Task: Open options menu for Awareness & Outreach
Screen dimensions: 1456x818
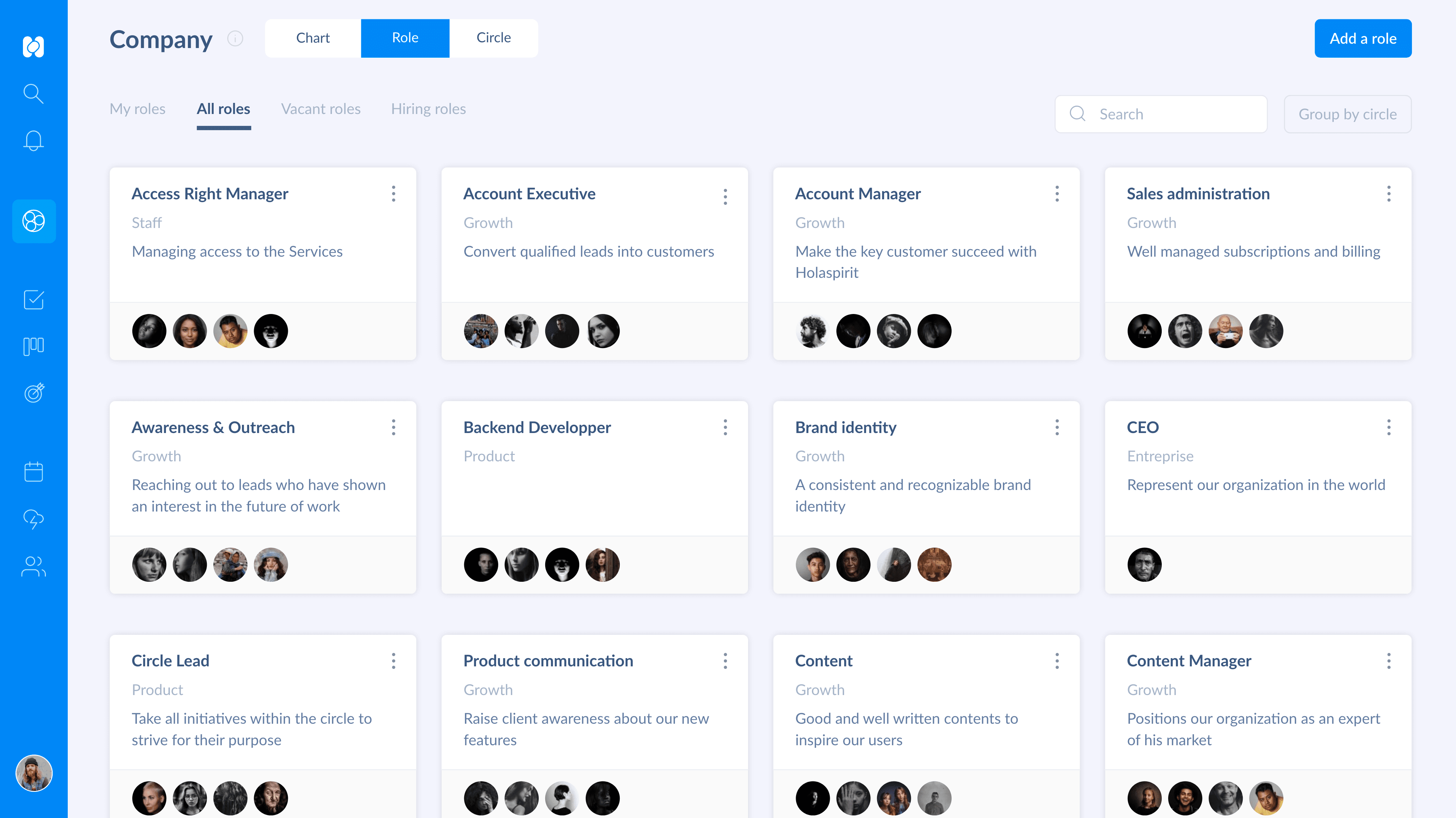Action: pos(393,427)
